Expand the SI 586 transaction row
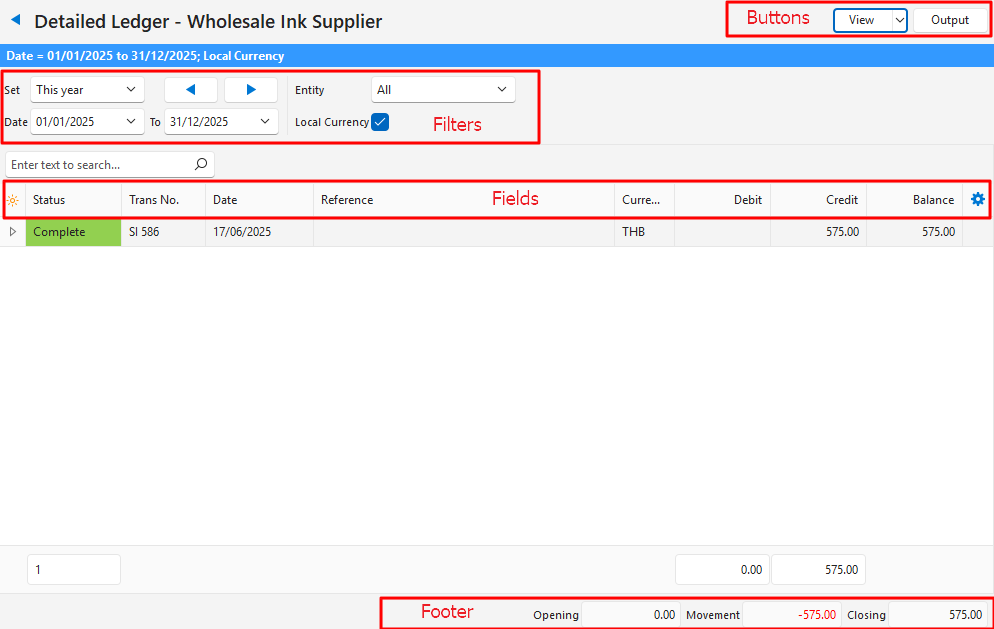This screenshot has height=629, width=994. [12, 232]
